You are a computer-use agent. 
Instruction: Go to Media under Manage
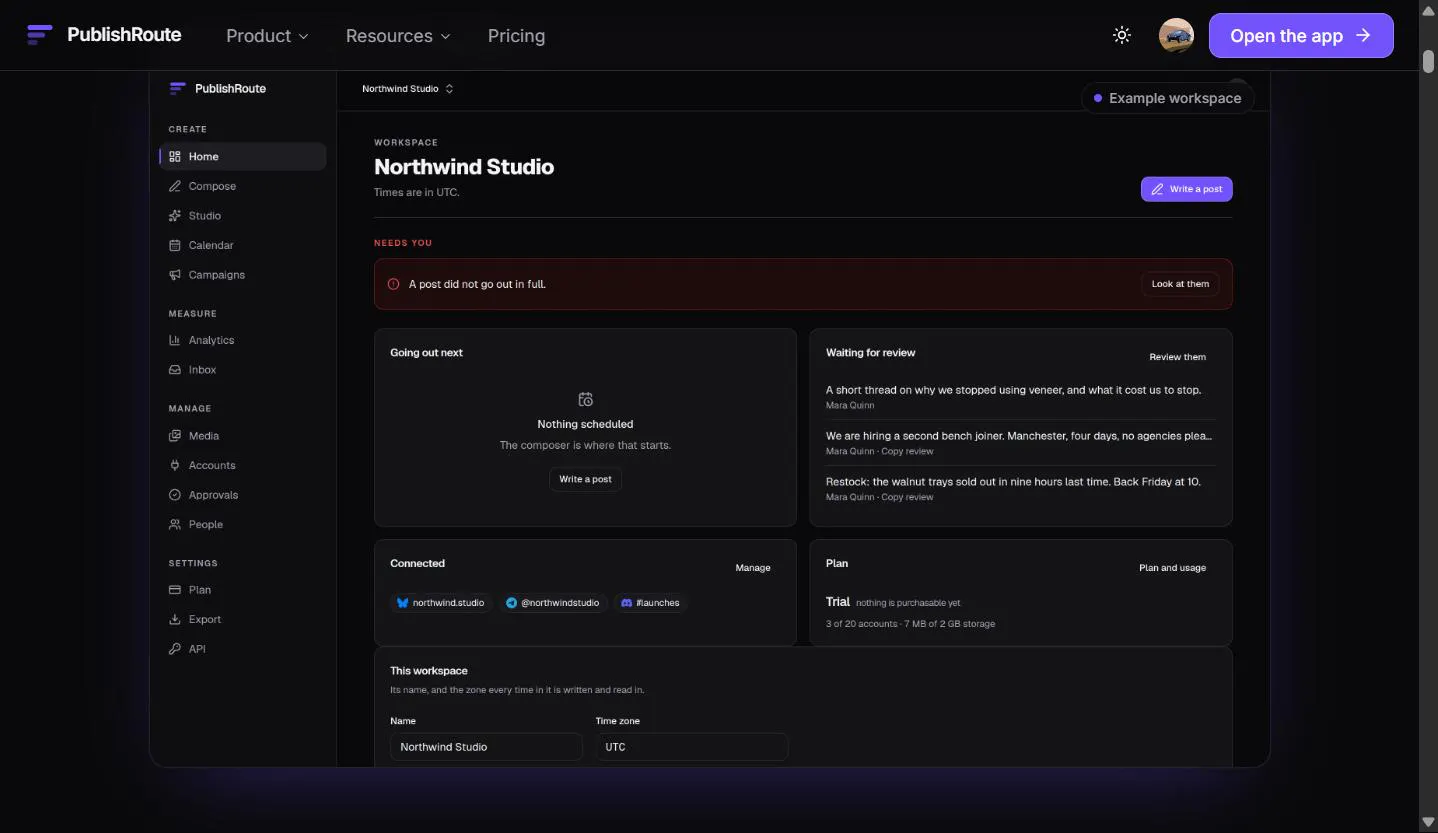pyautogui.click(x=243, y=435)
